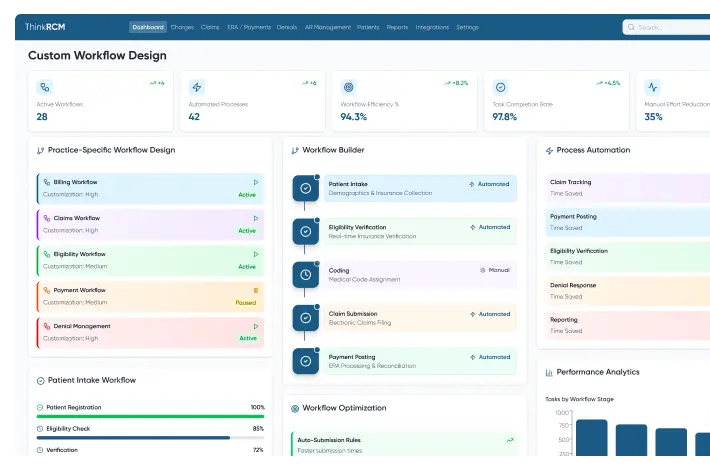The height and width of the screenshot is (470, 710).
Task: Switch to Integrations tab
Action: pos(432,27)
